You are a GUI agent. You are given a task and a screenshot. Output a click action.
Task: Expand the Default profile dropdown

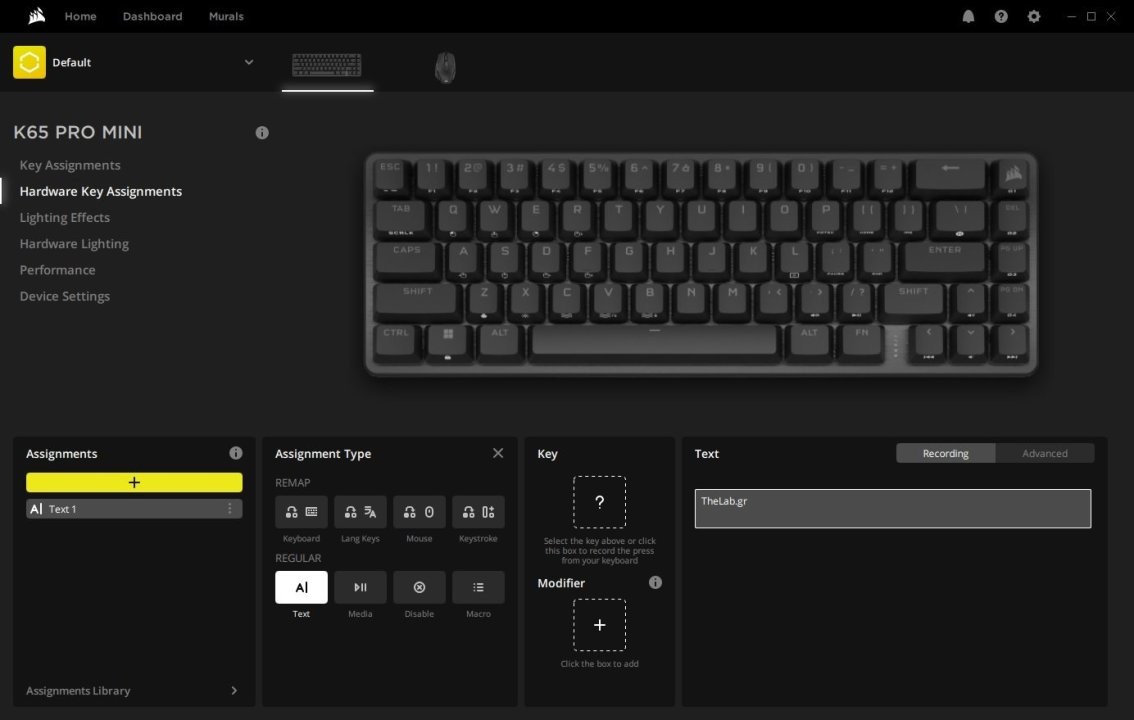pos(249,62)
